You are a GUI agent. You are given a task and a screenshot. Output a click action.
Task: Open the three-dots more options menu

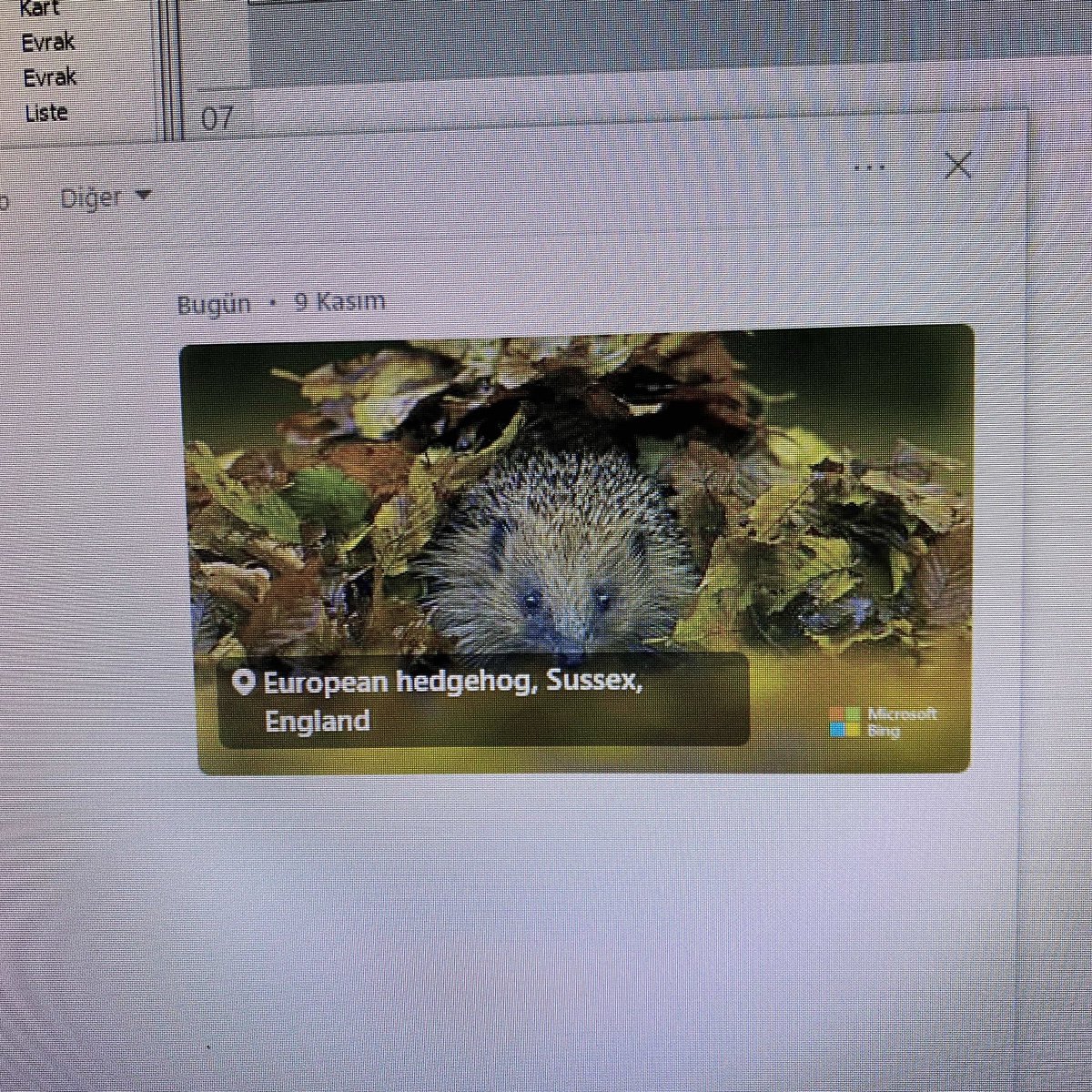pos(870,167)
